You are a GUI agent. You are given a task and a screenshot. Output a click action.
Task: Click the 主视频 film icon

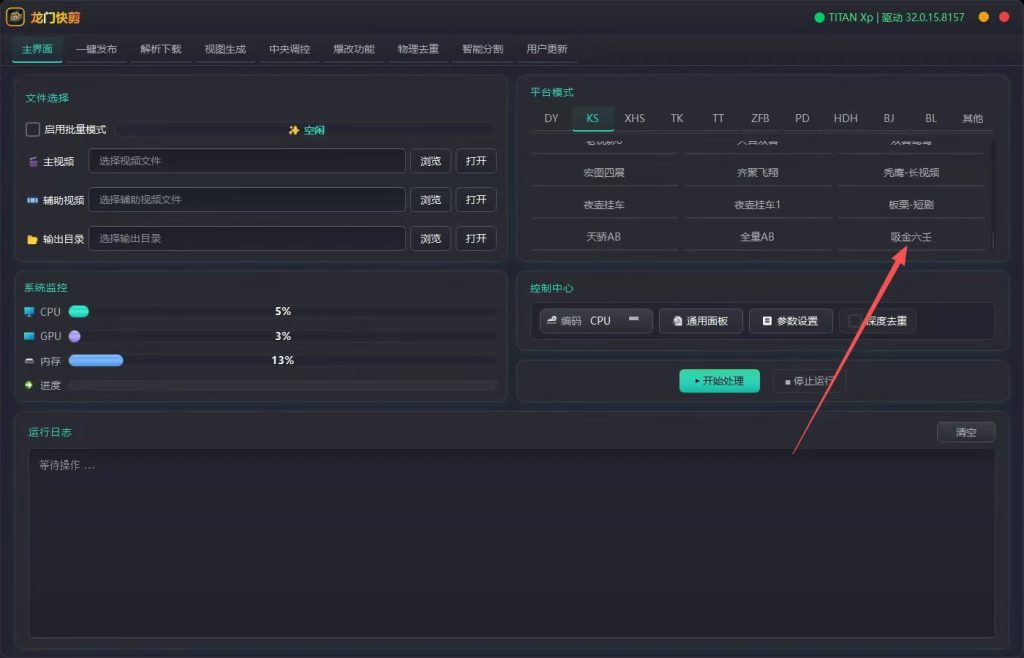[33, 161]
